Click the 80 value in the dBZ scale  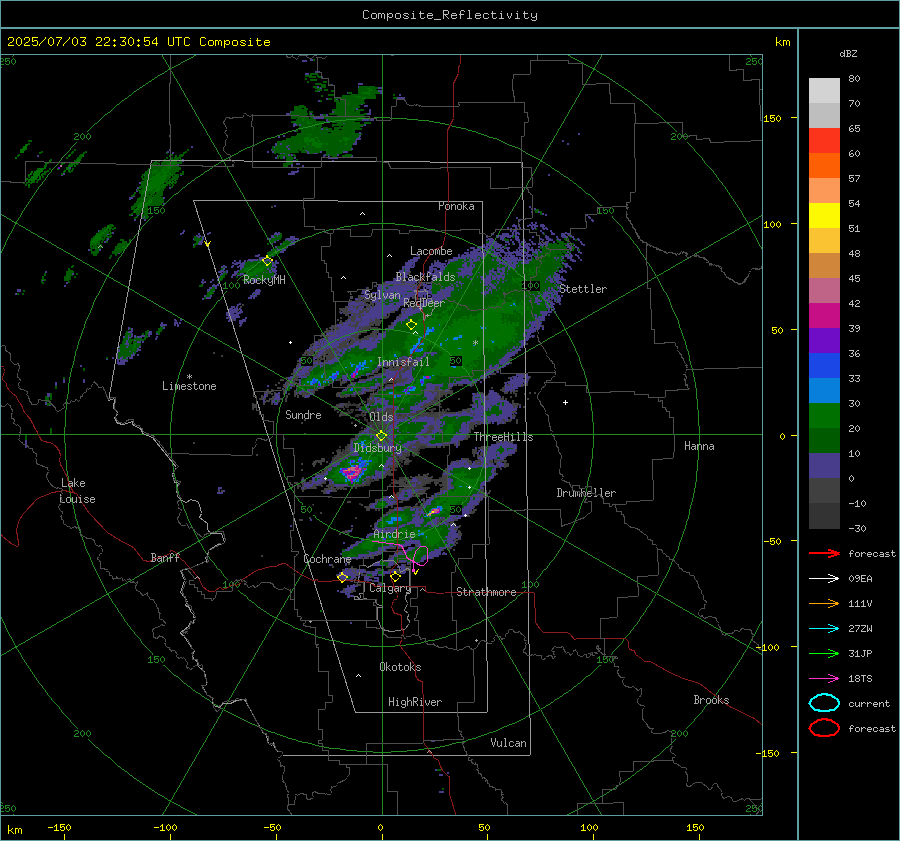click(854, 79)
